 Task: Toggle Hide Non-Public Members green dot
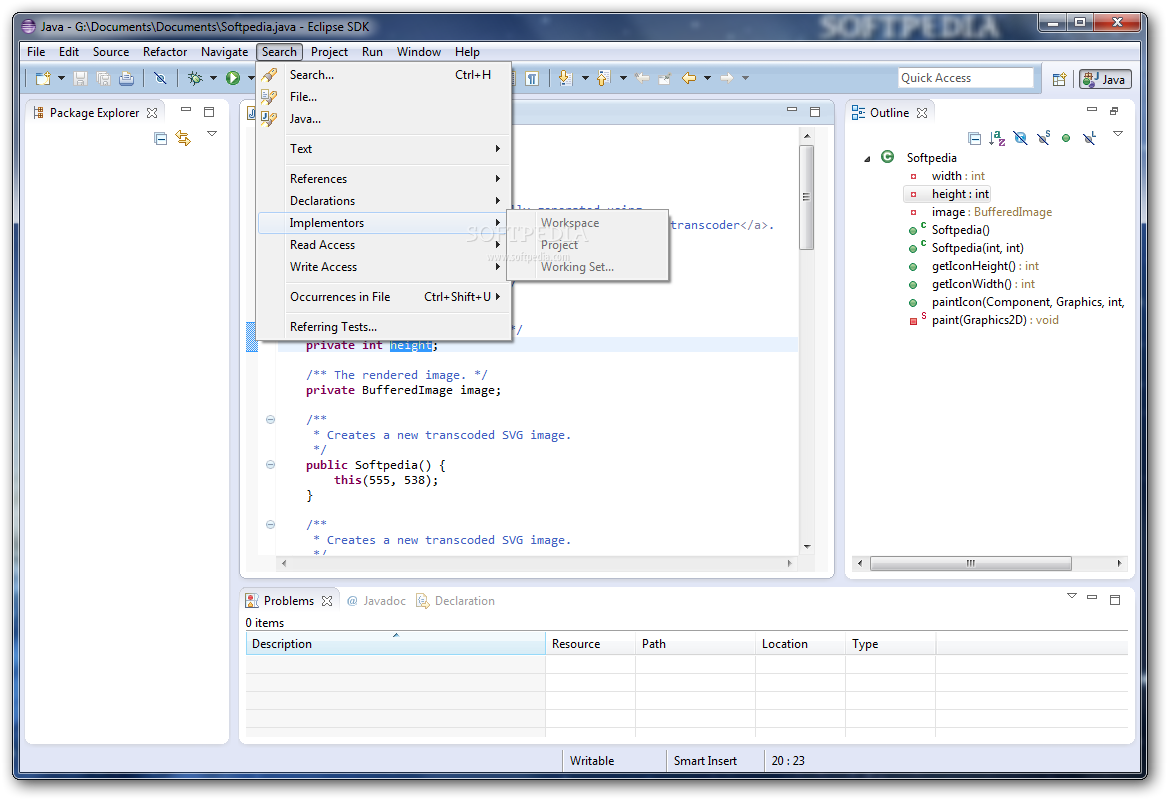click(1066, 139)
